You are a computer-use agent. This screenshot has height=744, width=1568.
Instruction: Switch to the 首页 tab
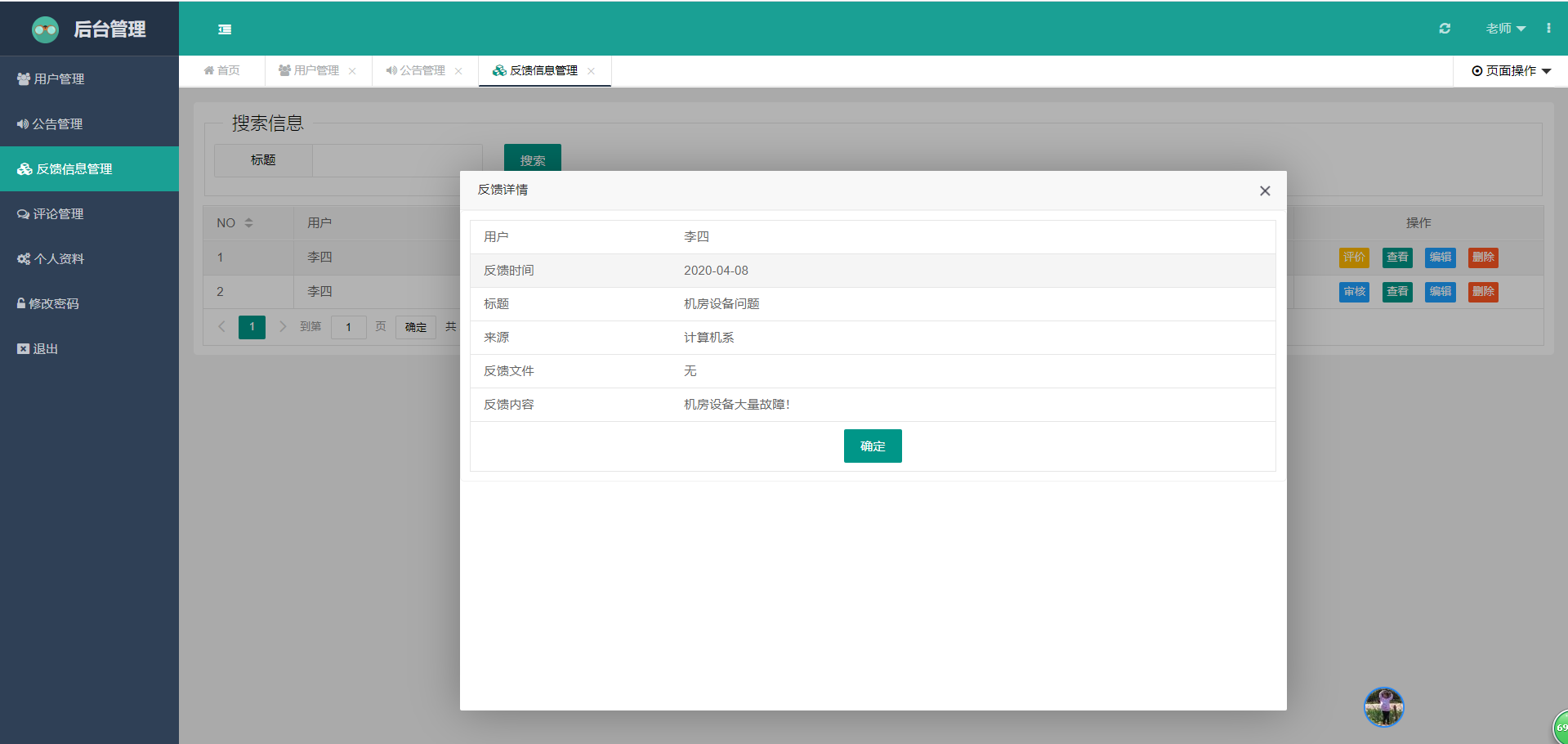click(x=221, y=71)
